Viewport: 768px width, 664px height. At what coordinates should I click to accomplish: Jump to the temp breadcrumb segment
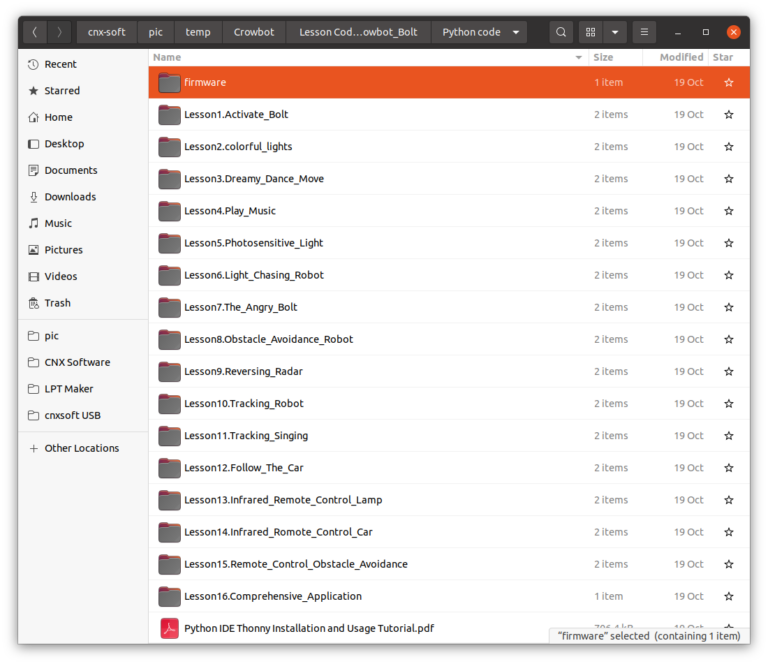[198, 32]
